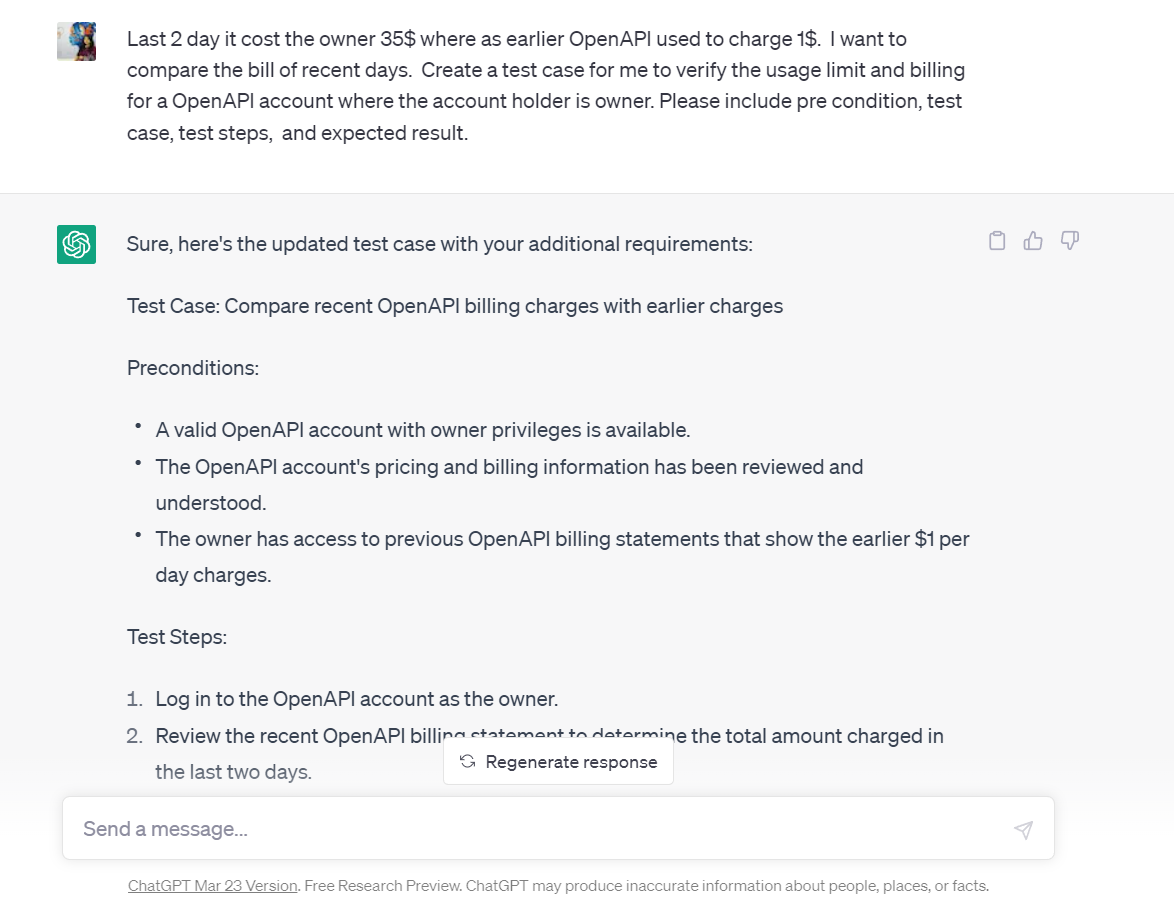This screenshot has width=1174, height=907.
Task: Click the "Regenerate response" button
Action: [x=558, y=761]
